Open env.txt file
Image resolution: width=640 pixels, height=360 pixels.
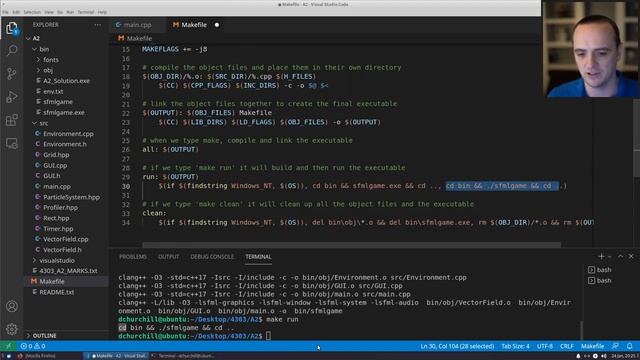click(53, 91)
